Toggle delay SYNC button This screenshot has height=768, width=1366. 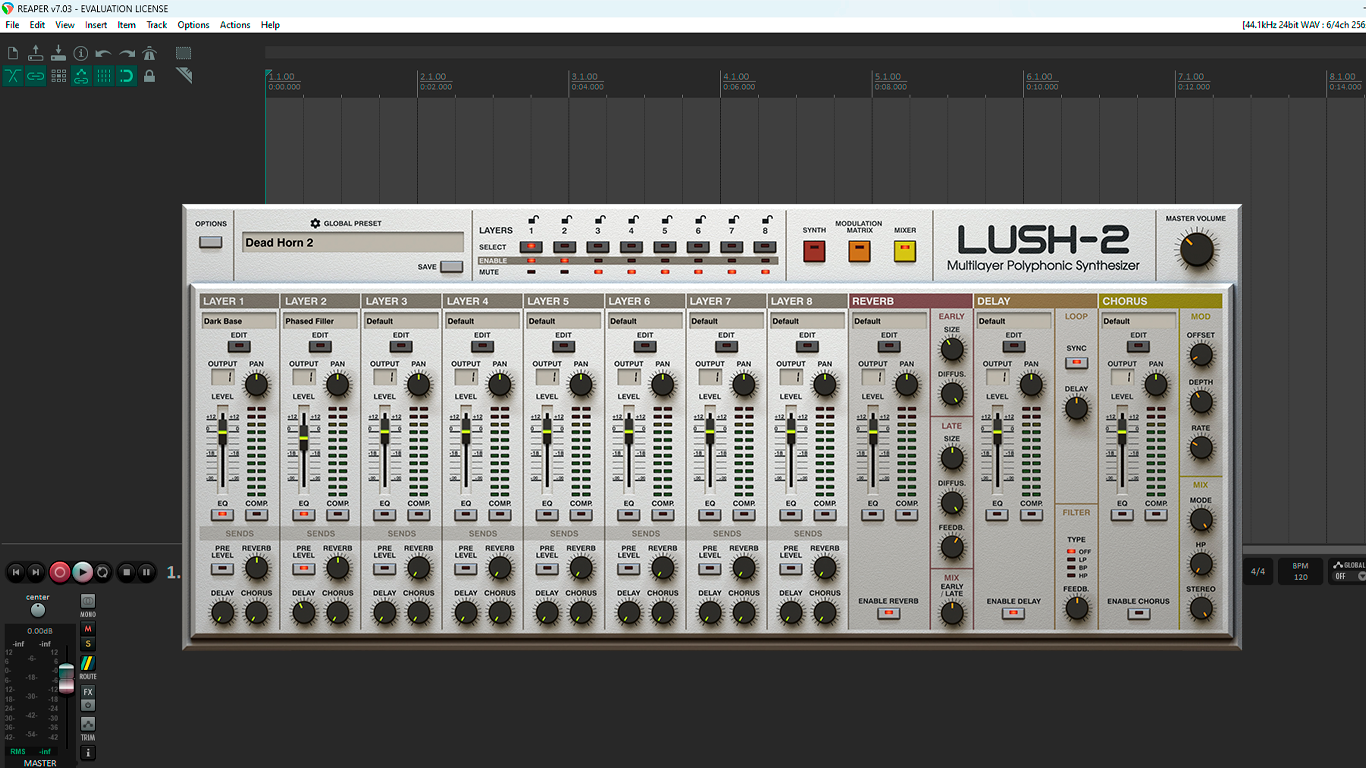click(x=1076, y=362)
